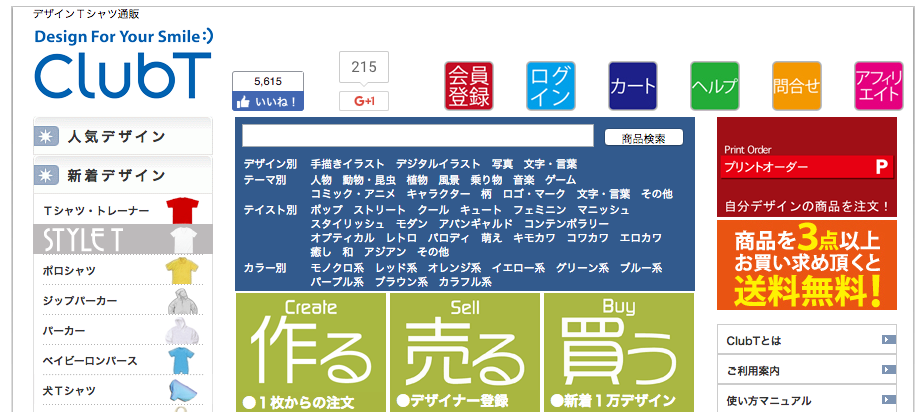Filter by 写真 design type

(x=502, y=164)
